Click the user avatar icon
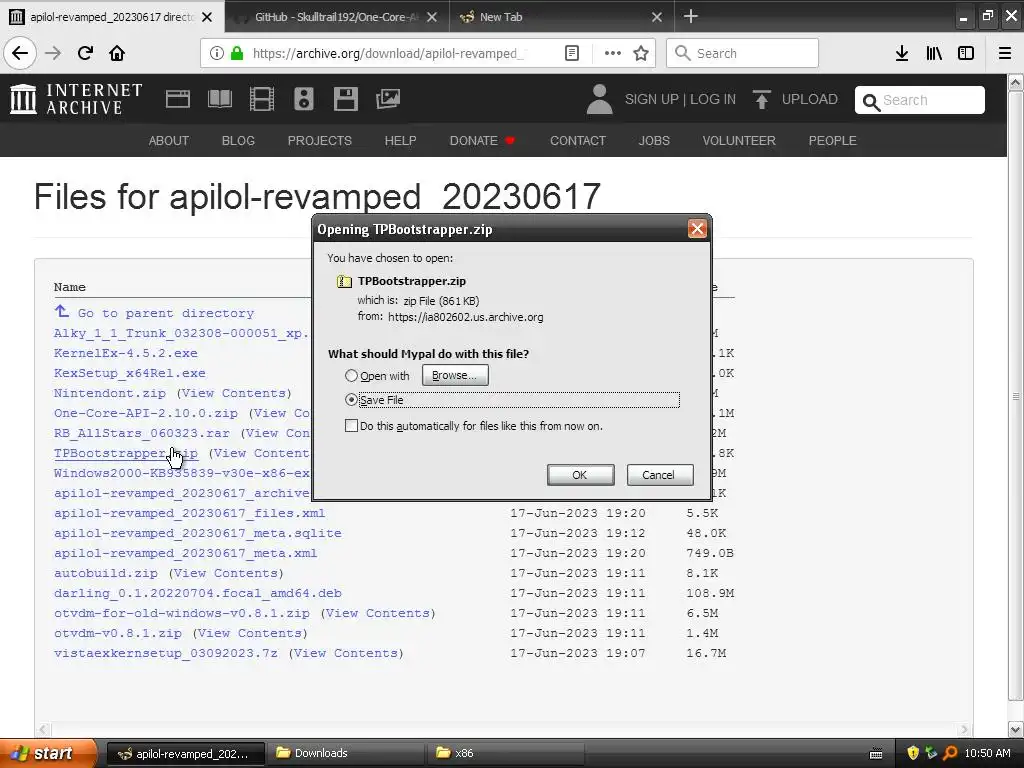 pyautogui.click(x=600, y=99)
